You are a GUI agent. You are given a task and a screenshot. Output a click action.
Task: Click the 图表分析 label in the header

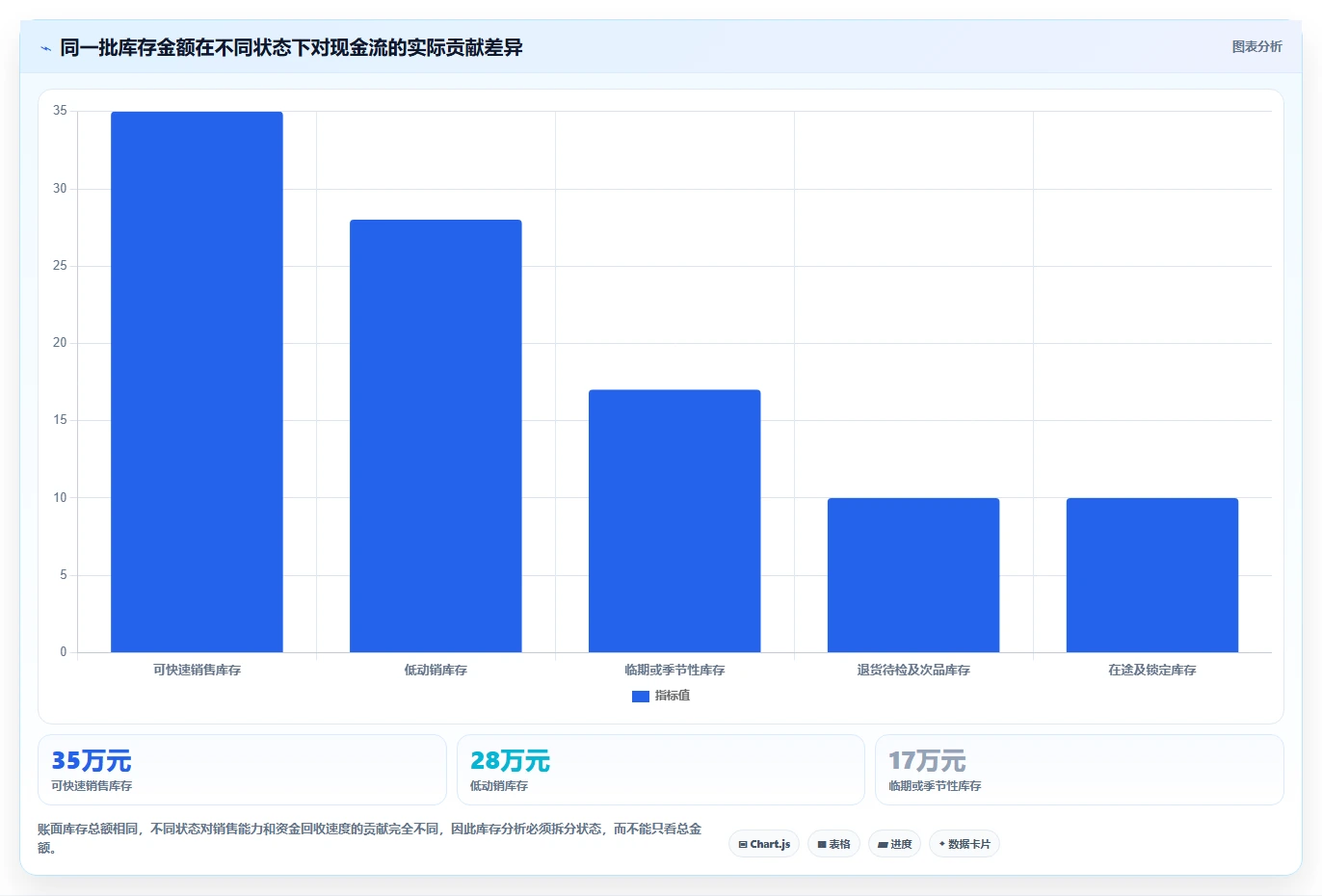pos(1256,46)
